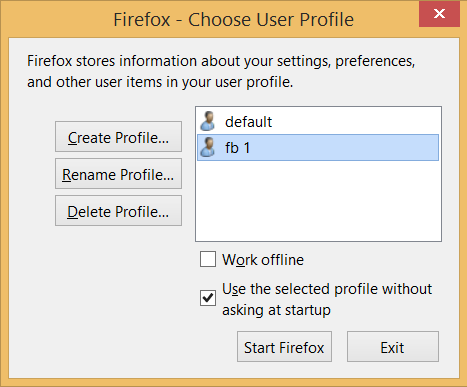Open the Create Profile dialog
Viewport: 467px width, 387px height.
(118, 137)
